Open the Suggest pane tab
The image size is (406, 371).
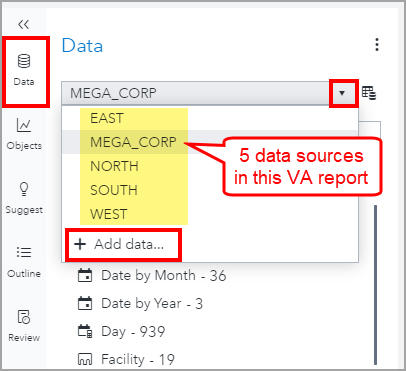pyautogui.click(x=24, y=198)
